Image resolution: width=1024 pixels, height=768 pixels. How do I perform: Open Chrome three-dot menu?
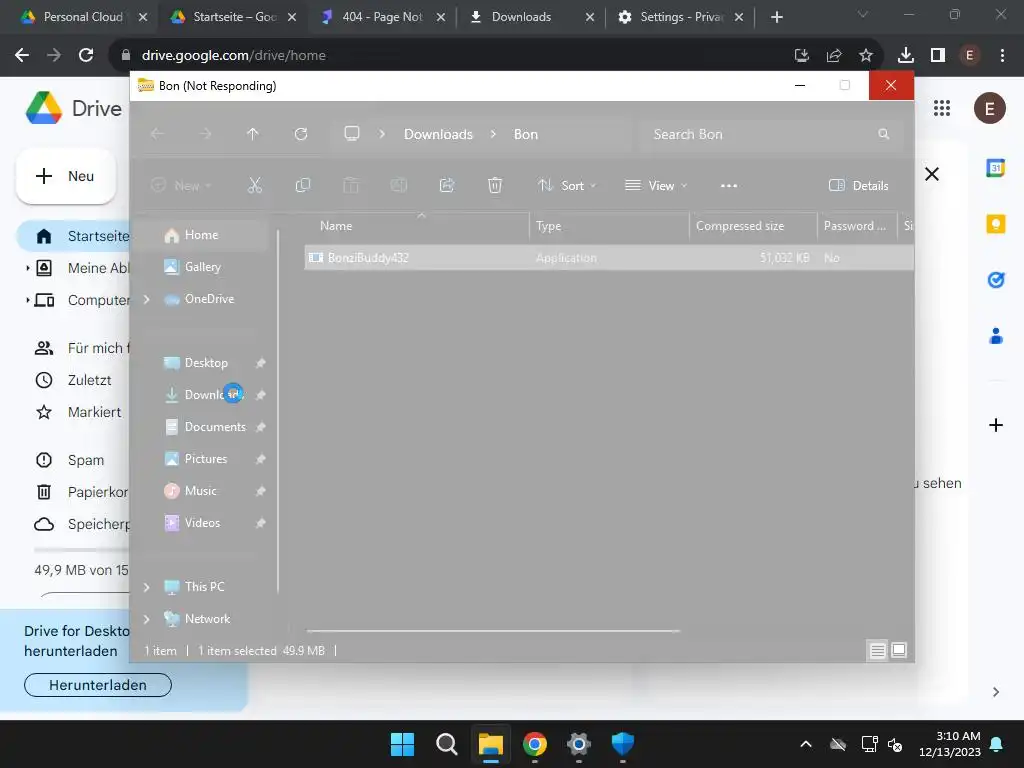tap(1002, 56)
